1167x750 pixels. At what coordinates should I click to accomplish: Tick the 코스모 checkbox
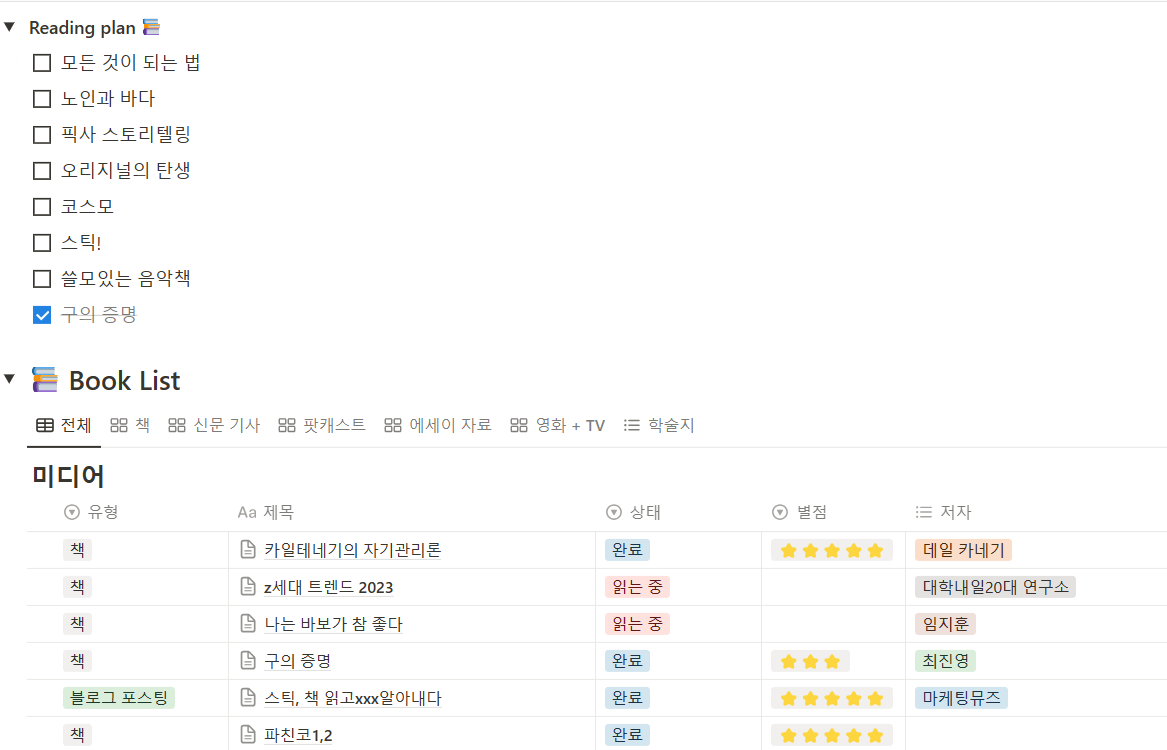[x=42, y=207]
